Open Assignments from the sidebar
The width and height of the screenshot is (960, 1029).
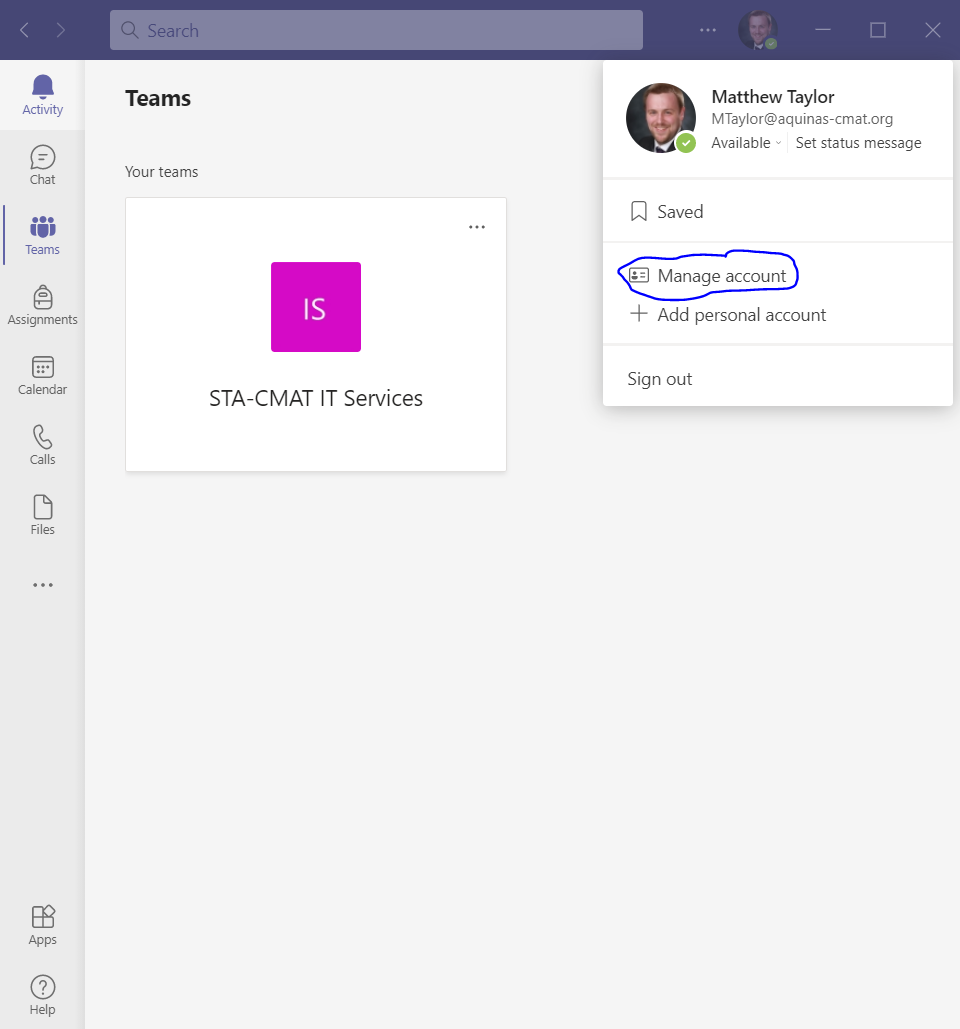(x=42, y=306)
